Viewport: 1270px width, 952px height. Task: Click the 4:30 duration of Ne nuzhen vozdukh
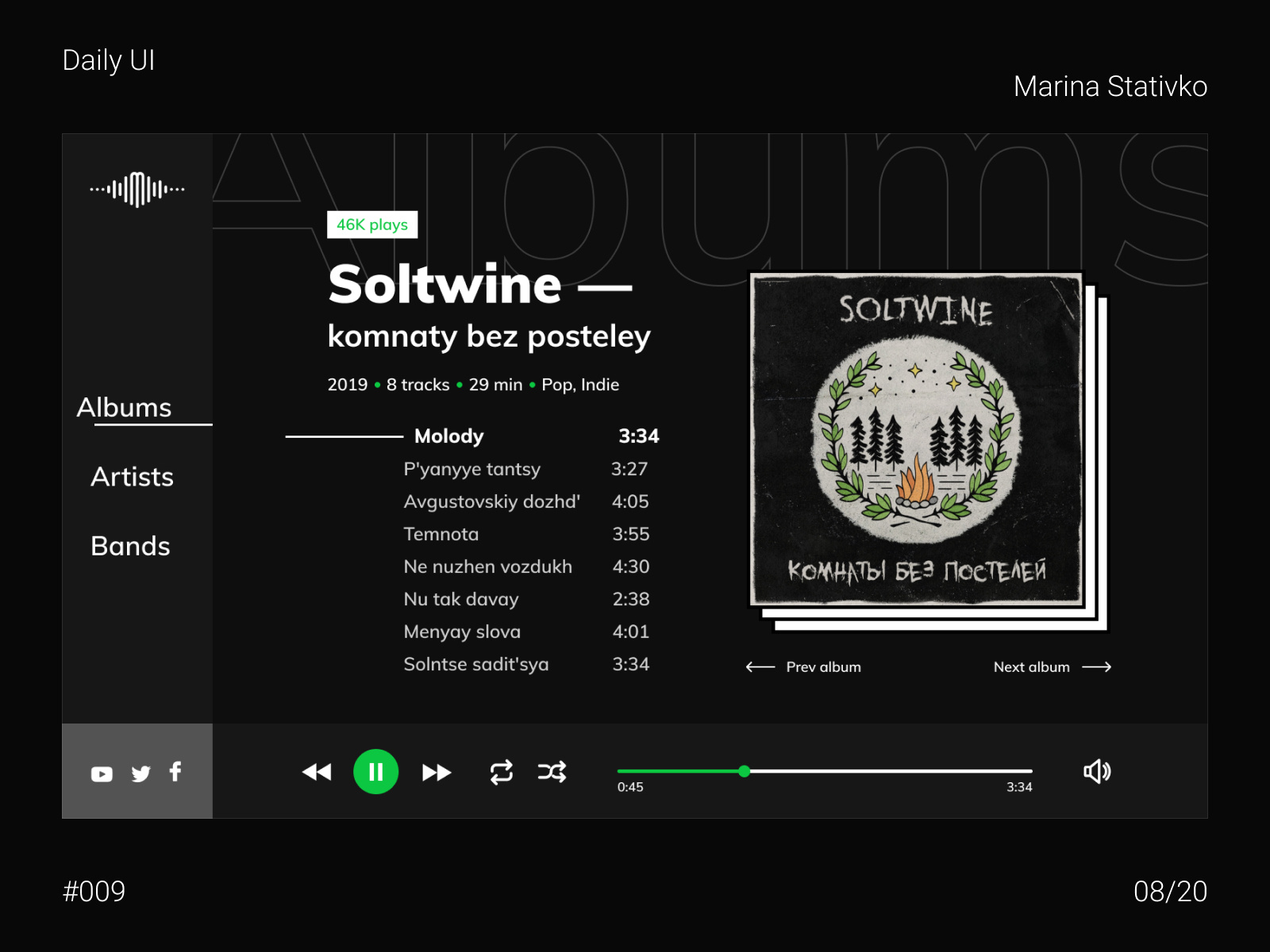(631, 566)
